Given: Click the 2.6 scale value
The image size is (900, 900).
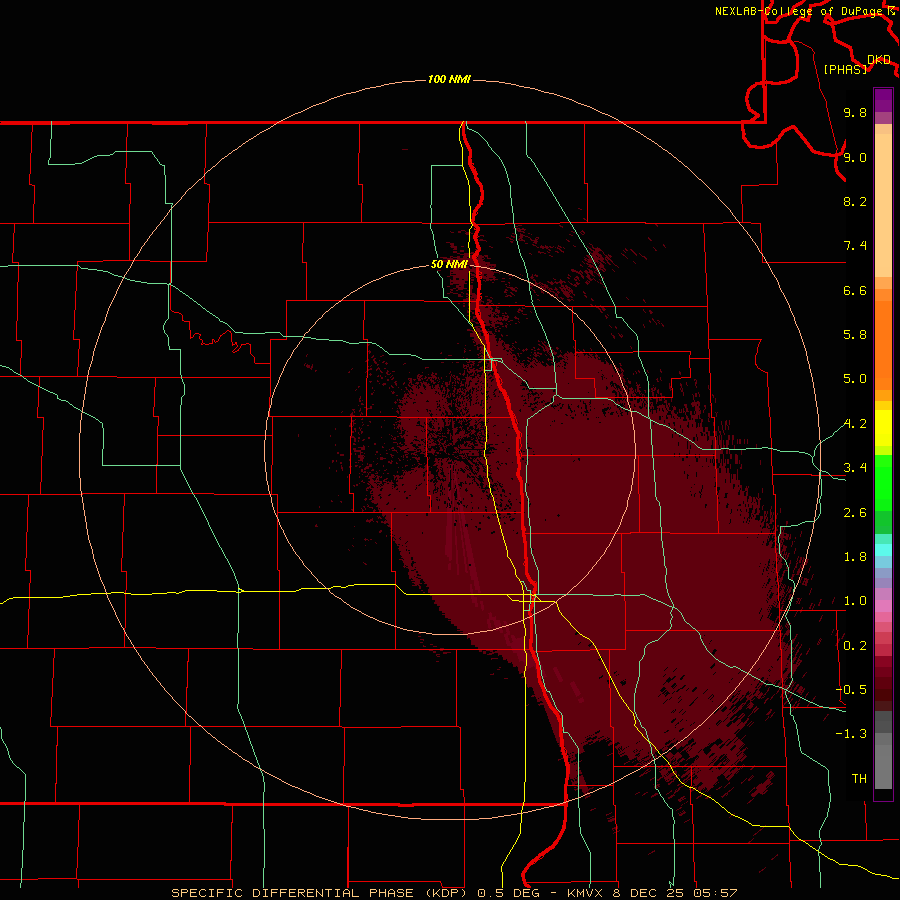Looking at the screenshot, I should pyautogui.click(x=855, y=512).
